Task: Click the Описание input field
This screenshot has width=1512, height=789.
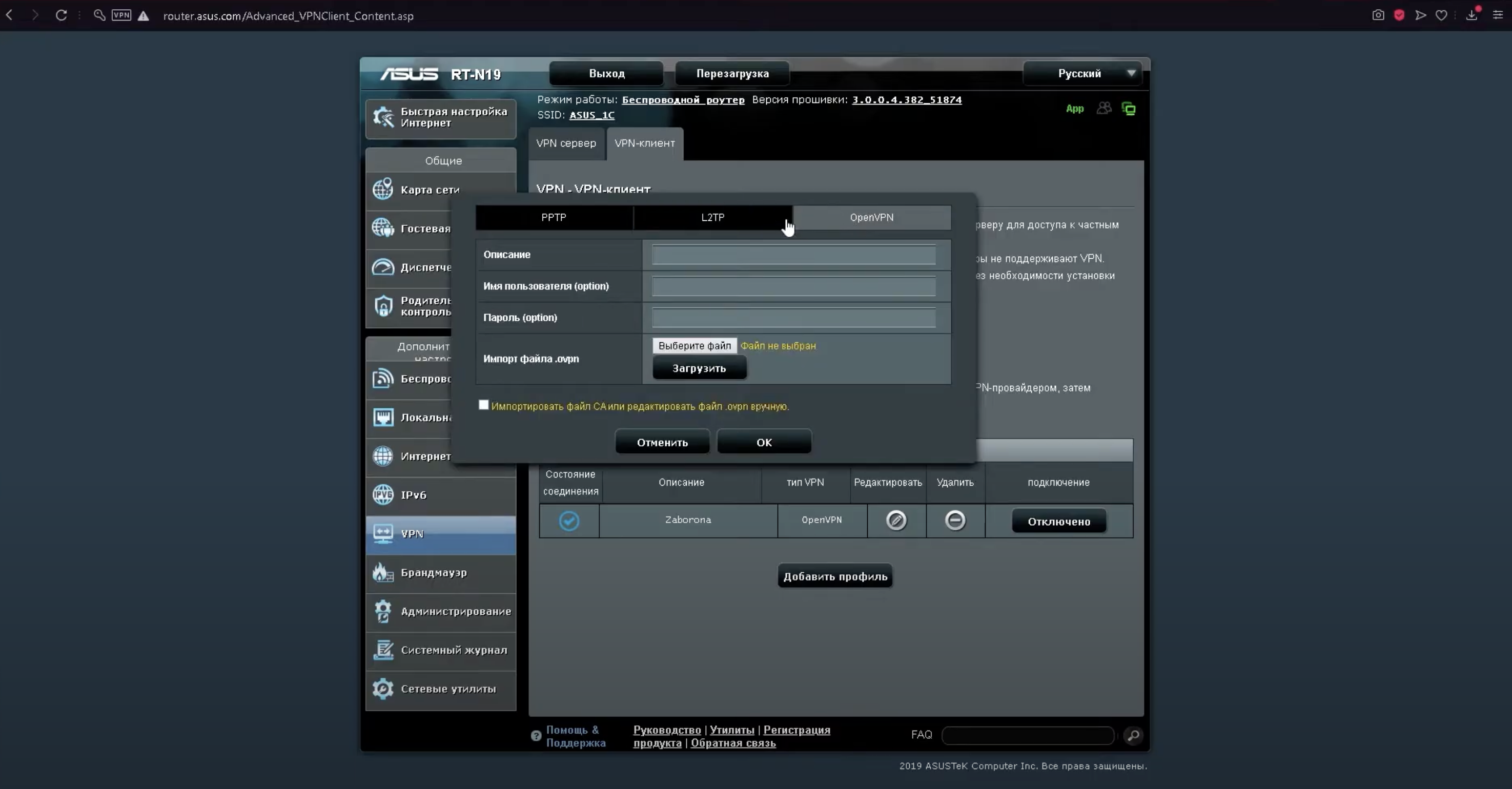Action: (793, 255)
